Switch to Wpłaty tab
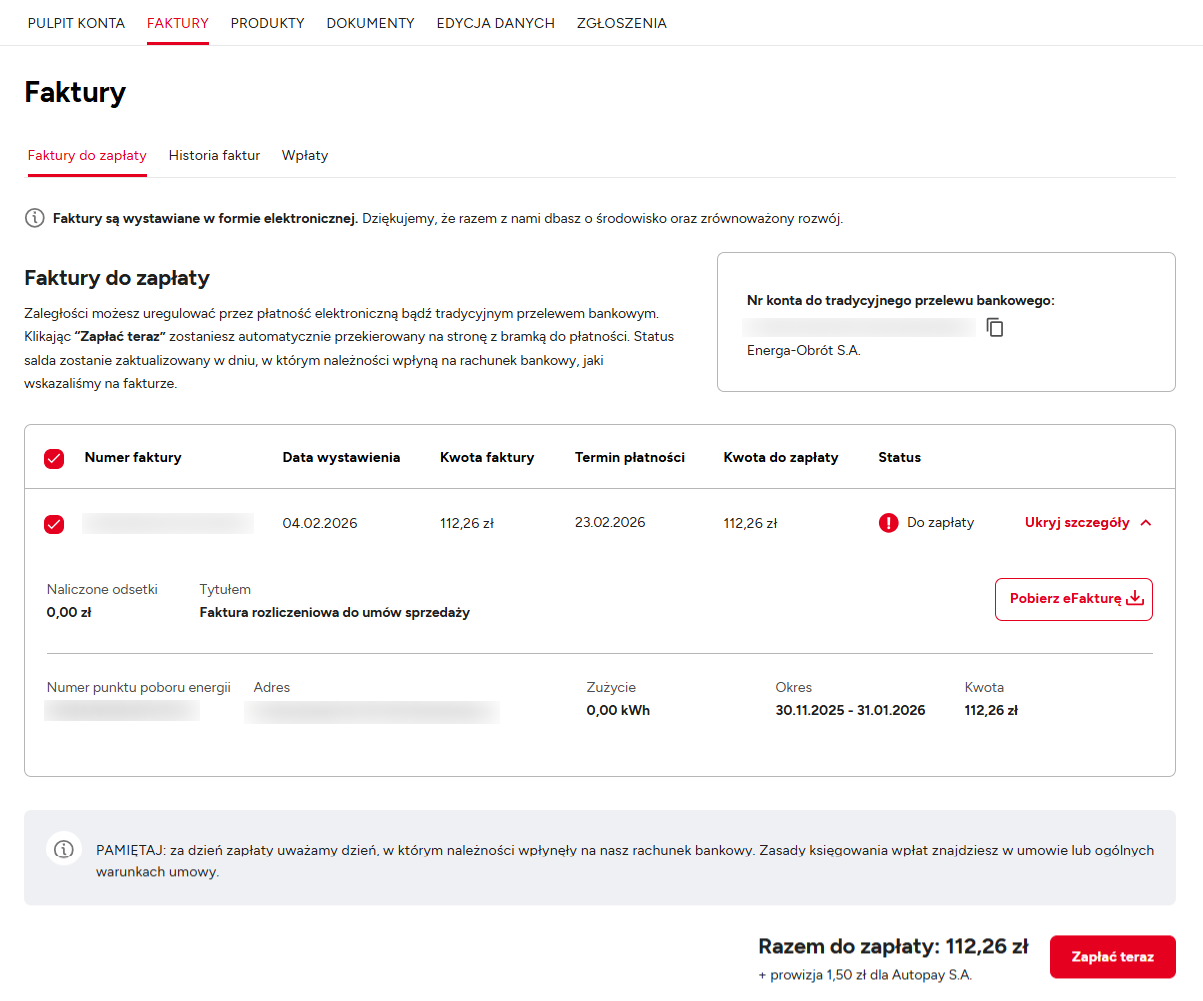The width and height of the screenshot is (1203, 1001). click(x=305, y=156)
